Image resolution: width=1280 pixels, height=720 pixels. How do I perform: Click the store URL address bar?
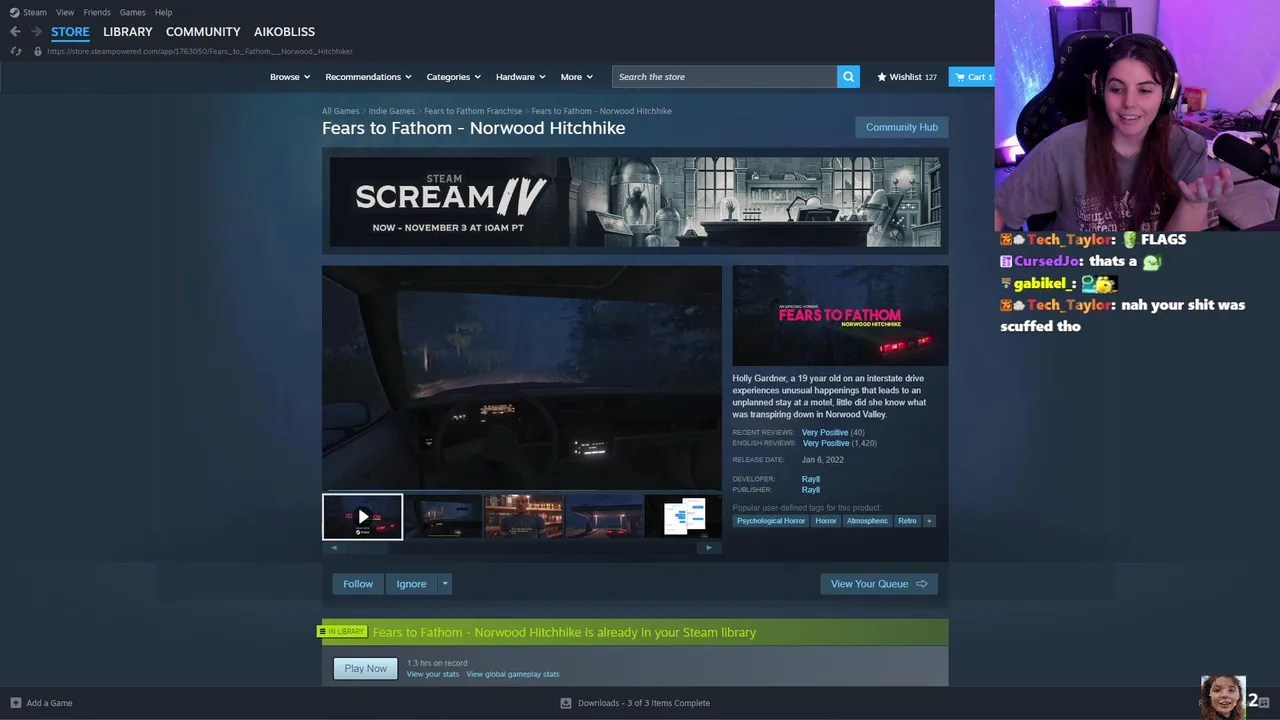click(200, 51)
